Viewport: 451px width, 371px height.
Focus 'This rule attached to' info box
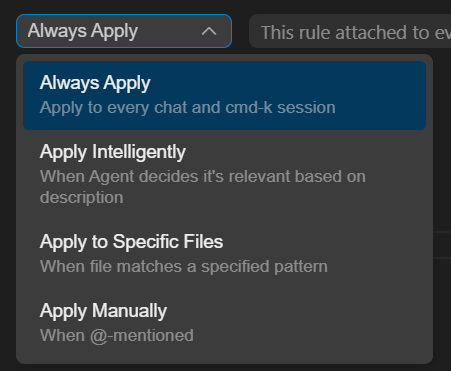coord(350,31)
